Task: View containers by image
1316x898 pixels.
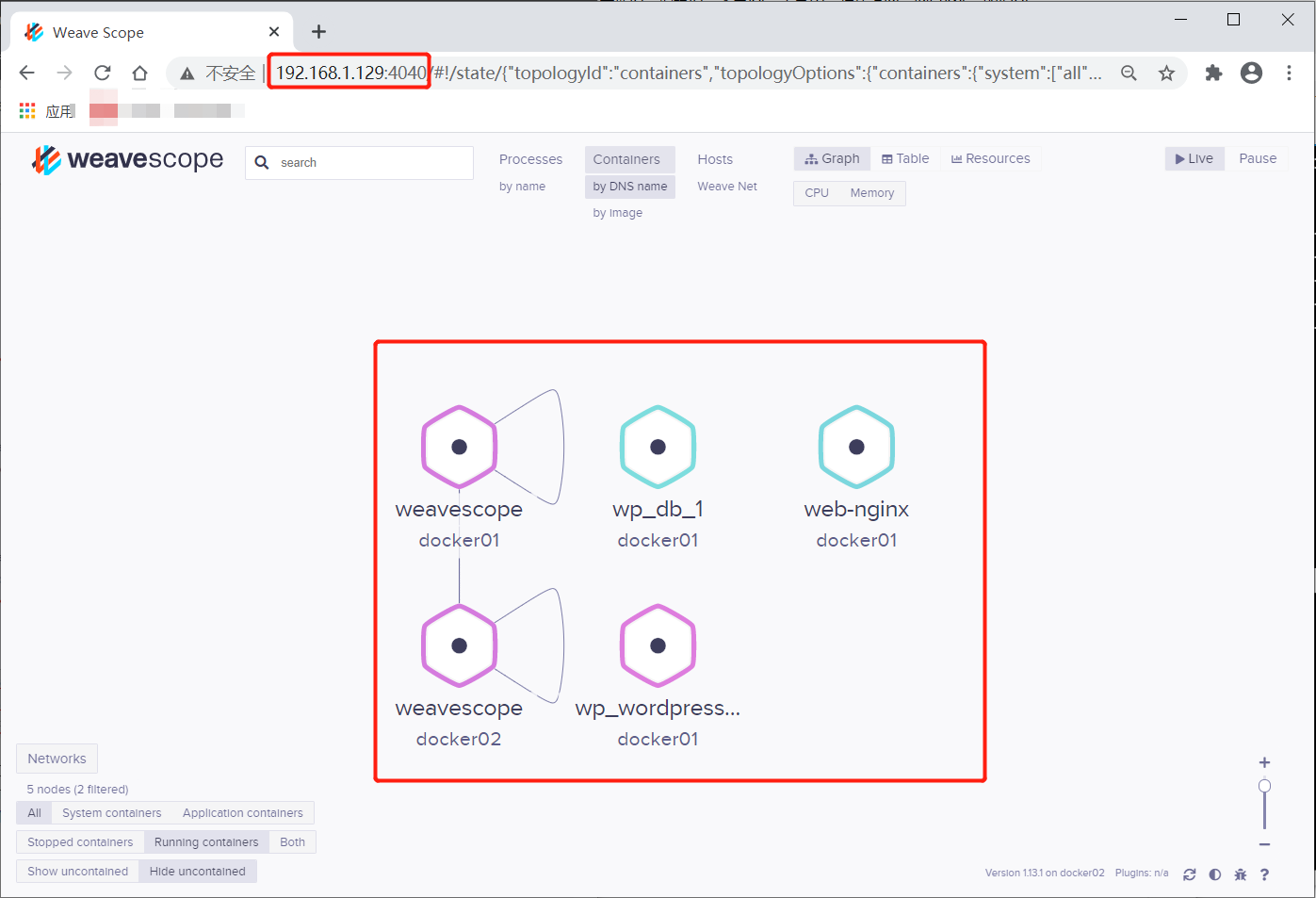Action: click(x=618, y=213)
